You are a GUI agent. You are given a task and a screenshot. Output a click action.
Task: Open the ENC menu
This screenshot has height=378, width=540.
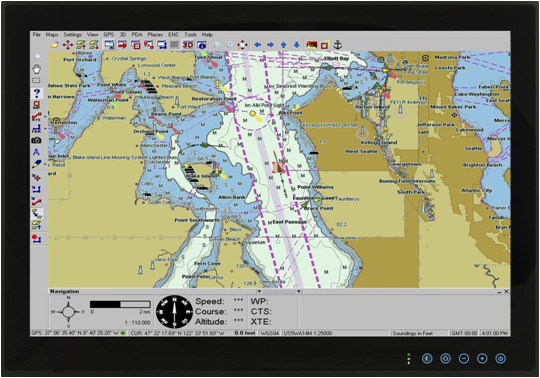point(174,34)
